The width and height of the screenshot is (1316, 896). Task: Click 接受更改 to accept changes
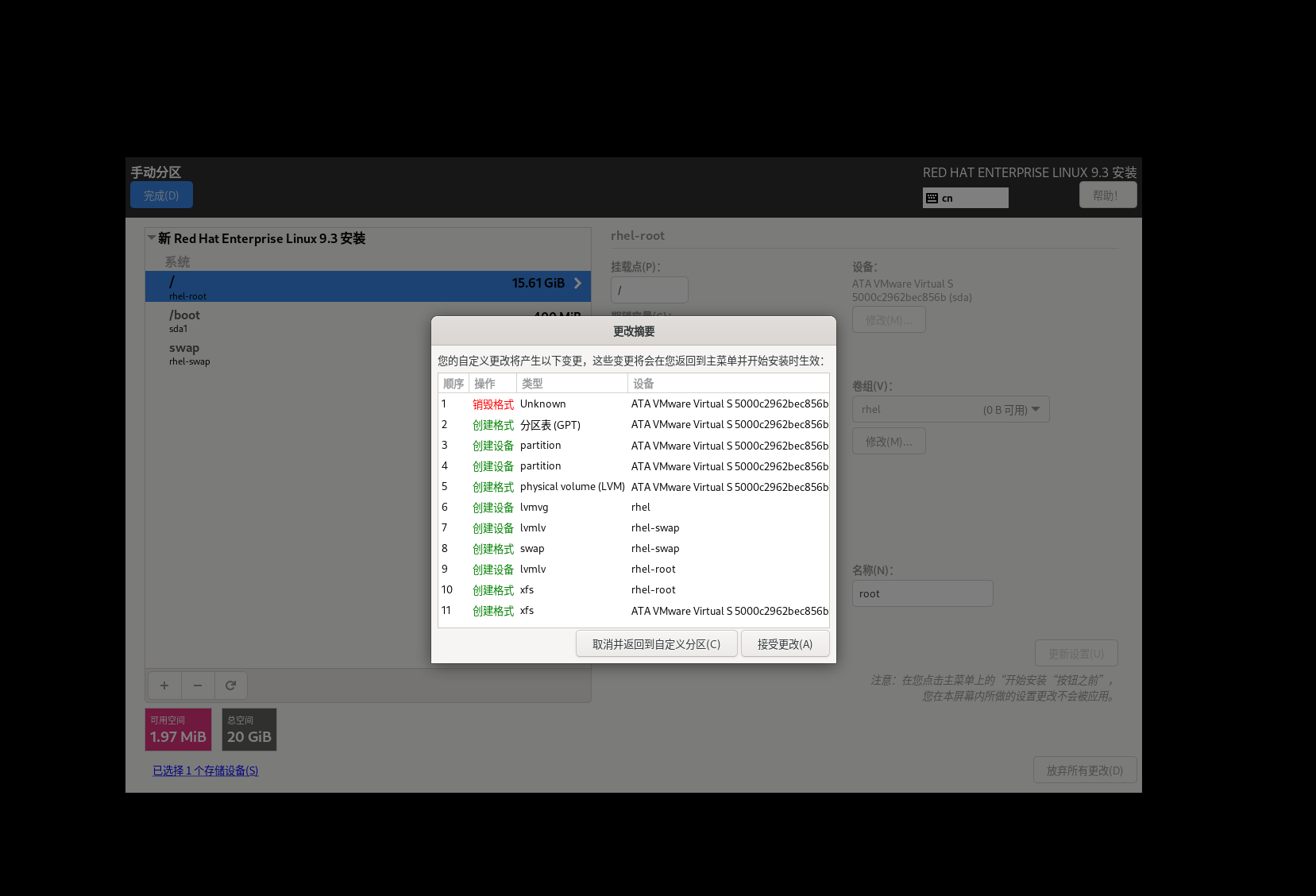click(x=785, y=643)
